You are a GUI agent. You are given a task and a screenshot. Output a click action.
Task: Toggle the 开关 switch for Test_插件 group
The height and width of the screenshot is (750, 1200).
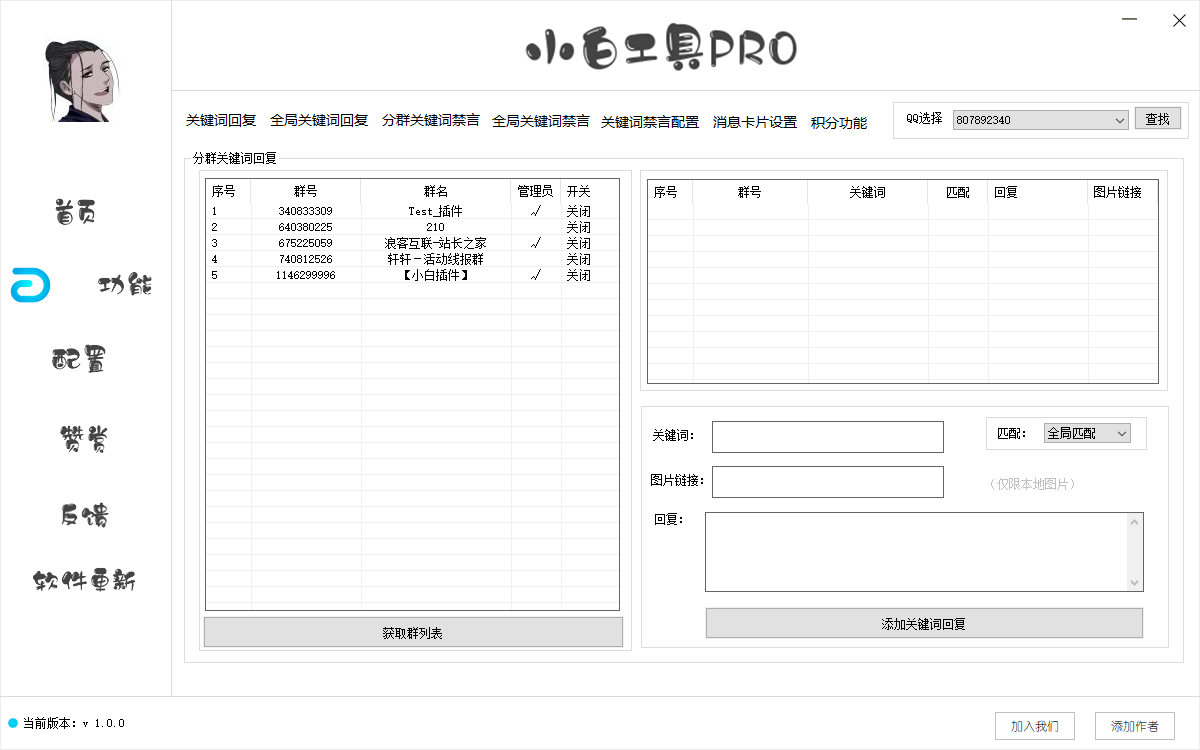point(578,210)
